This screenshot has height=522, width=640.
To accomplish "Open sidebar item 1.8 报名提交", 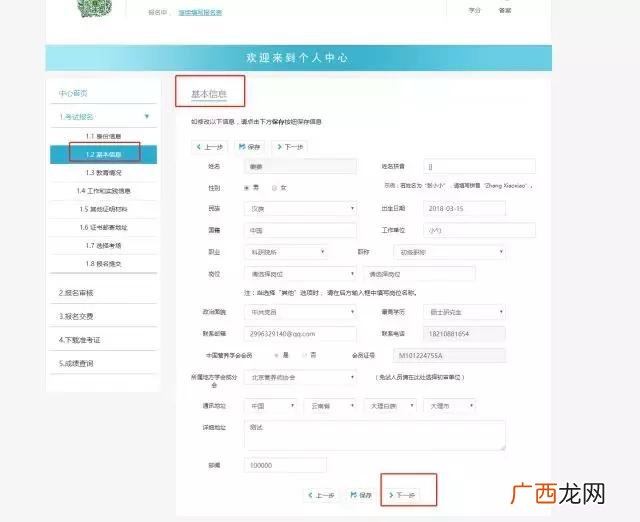I will pyautogui.click(x=103, y=264).
